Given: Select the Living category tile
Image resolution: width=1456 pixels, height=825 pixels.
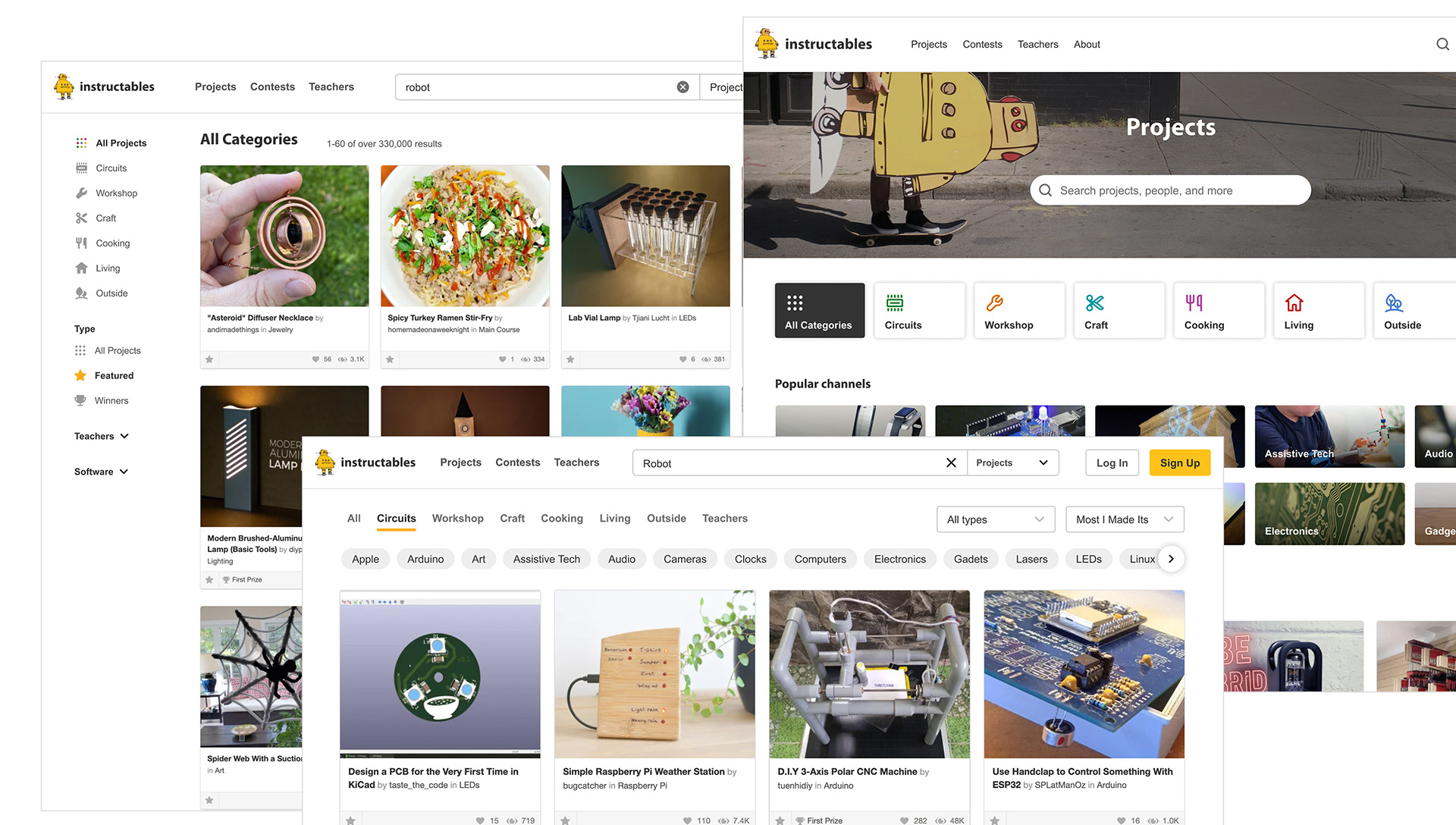Looking at the screenshot, I should point(1319,310).
